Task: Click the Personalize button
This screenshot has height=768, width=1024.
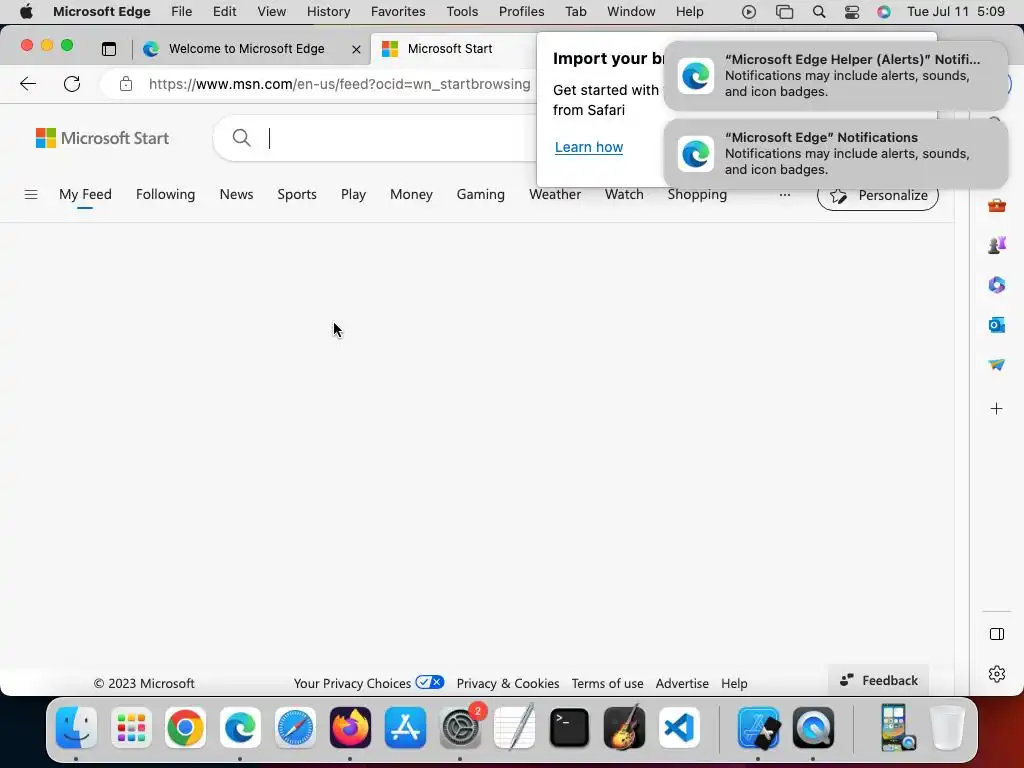Action: 878,195
